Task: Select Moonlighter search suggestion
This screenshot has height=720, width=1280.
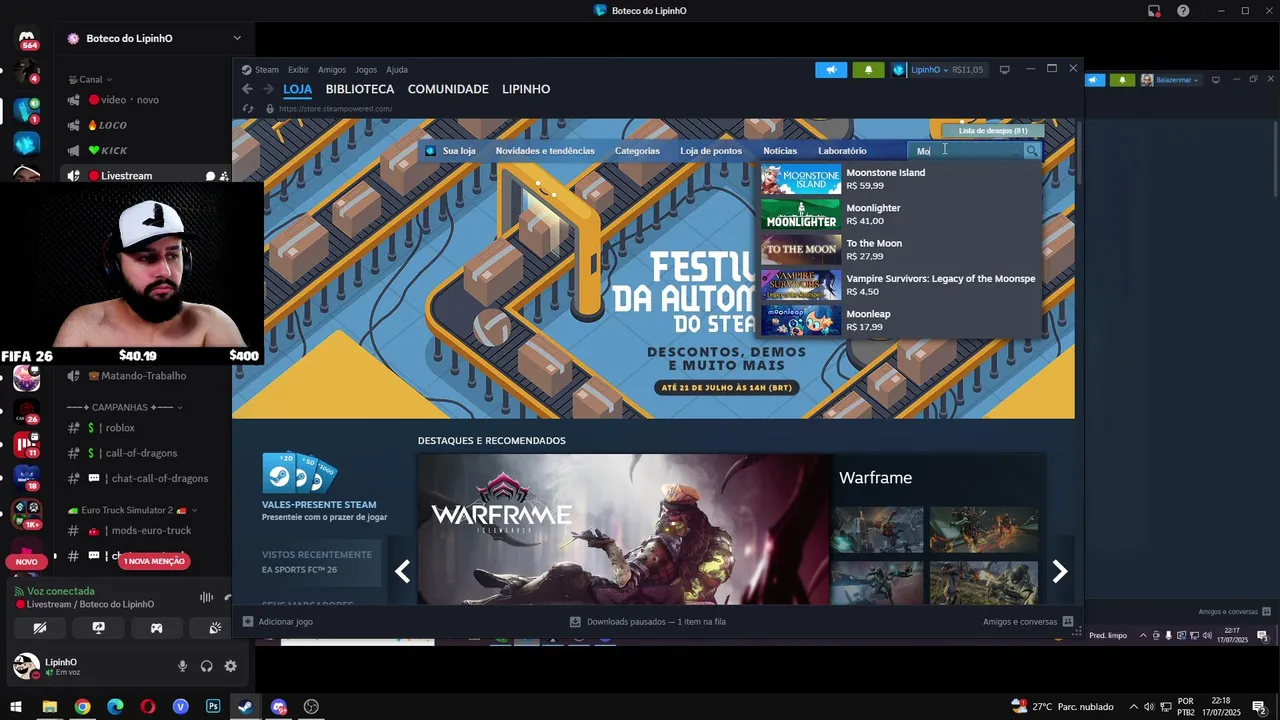Action: 900,214
